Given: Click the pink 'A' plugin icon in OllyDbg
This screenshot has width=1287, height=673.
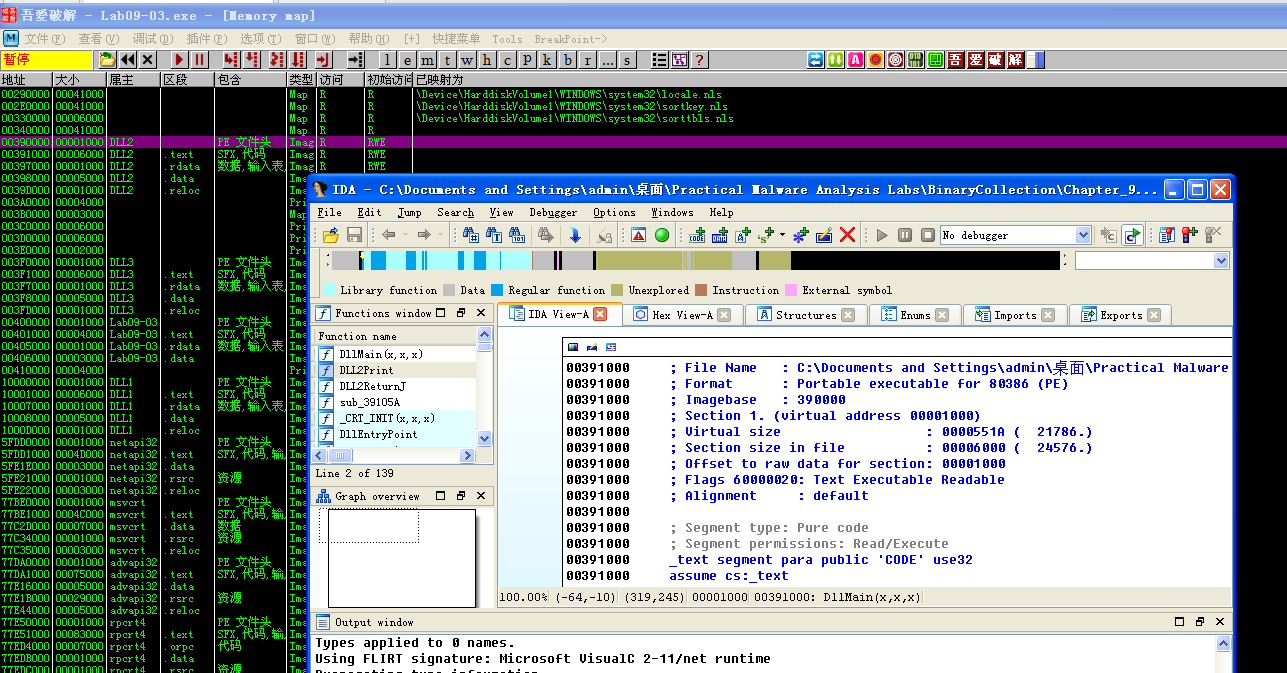Looking at the screenshot, I should click(x=856, y=60).
